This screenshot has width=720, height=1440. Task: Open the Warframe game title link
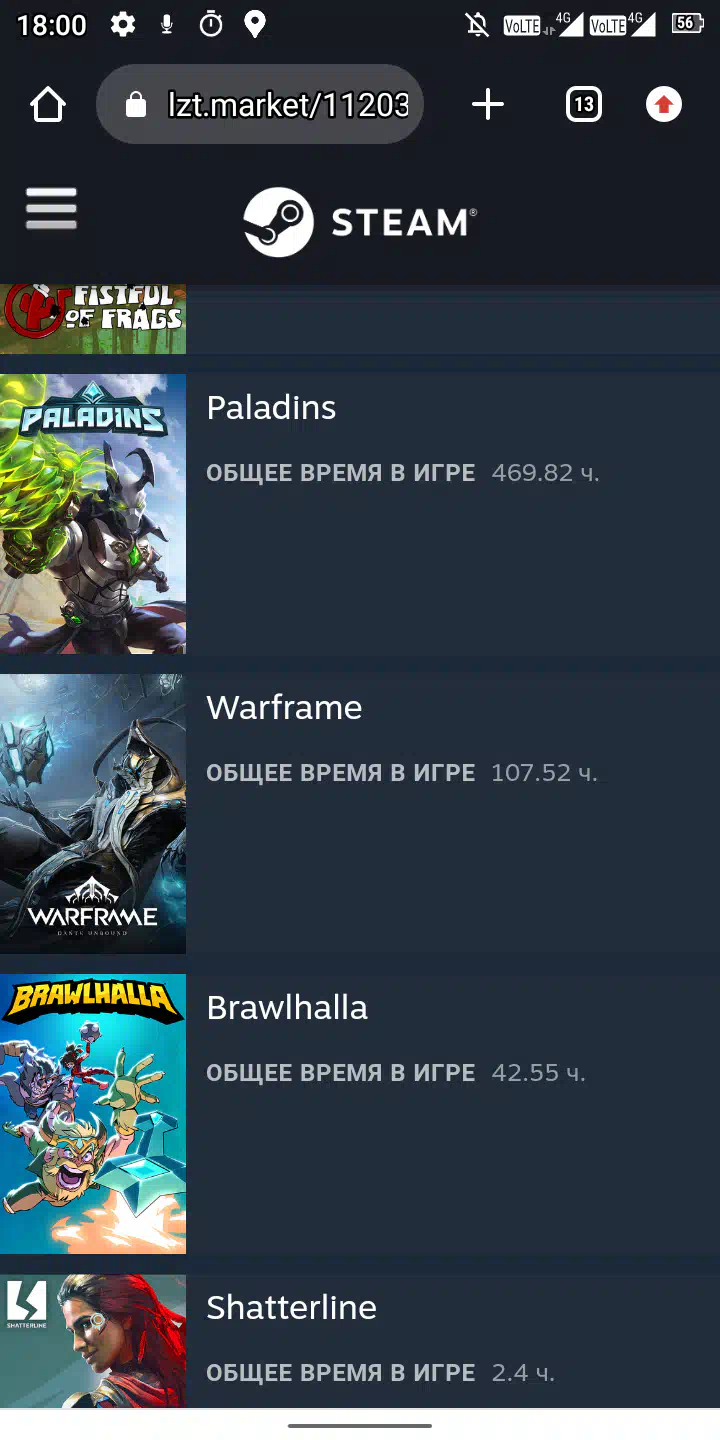[284, 707]
